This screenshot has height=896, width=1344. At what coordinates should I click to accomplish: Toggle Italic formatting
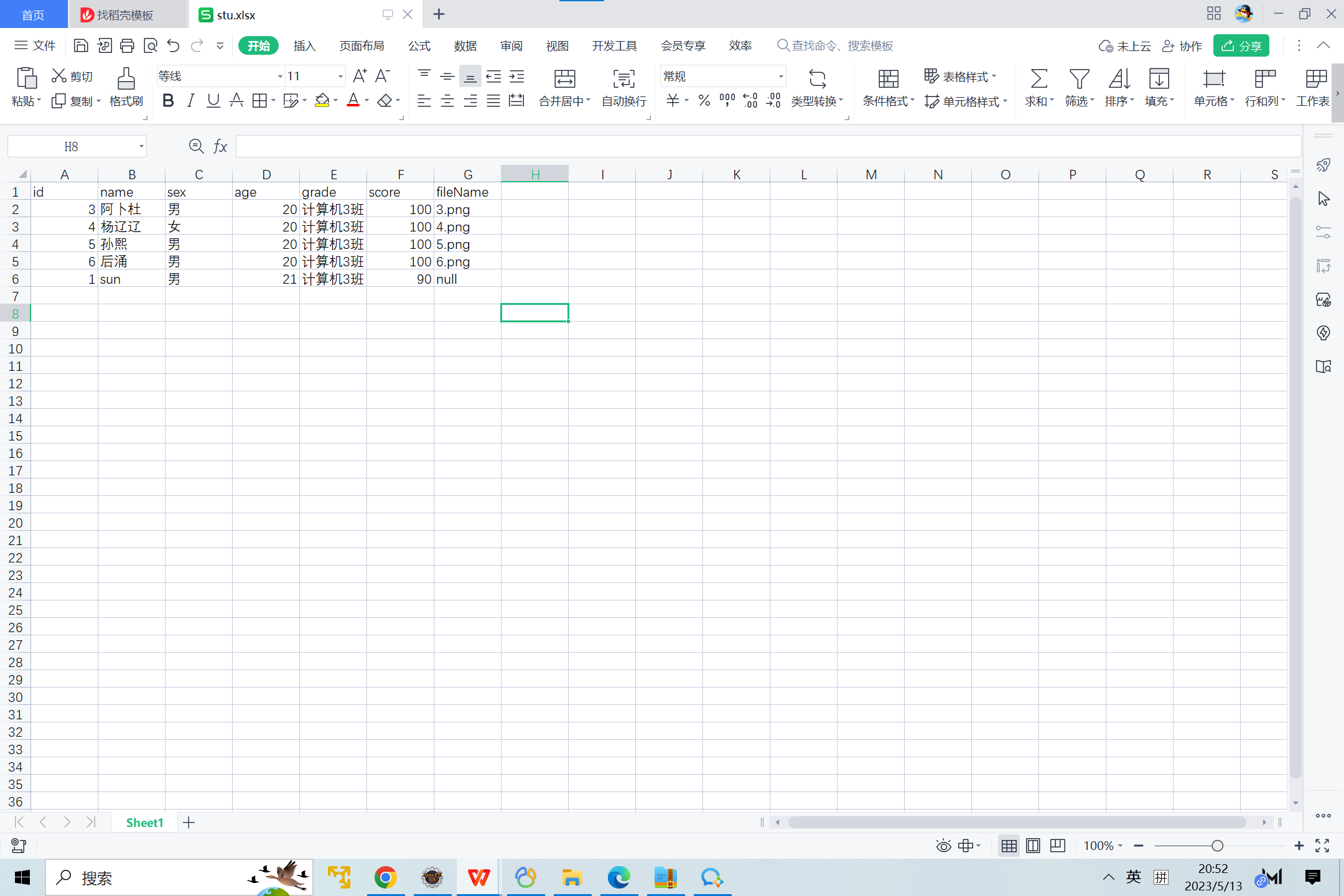(191, 100)
